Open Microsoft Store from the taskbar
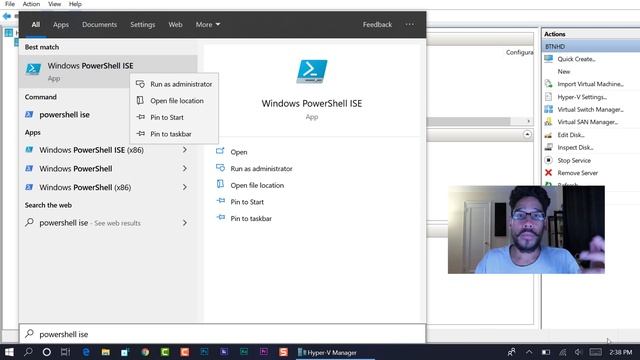 pos(125,352)
